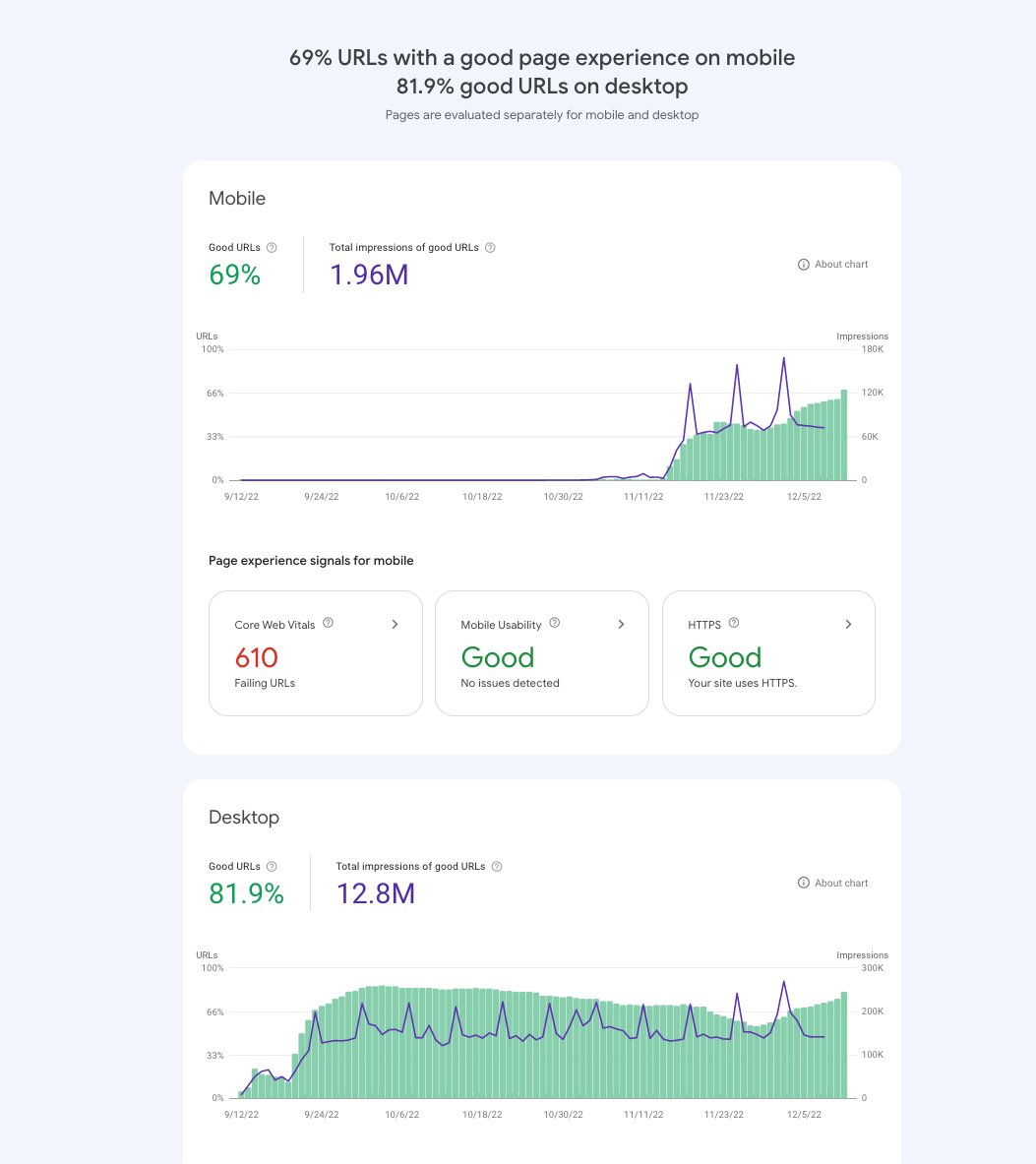Image resolution: width=1036 pixels, height=1164 pixels.
Task: Open help icon beside Mobile Good URLs
Action: click(x=272, y=248)
